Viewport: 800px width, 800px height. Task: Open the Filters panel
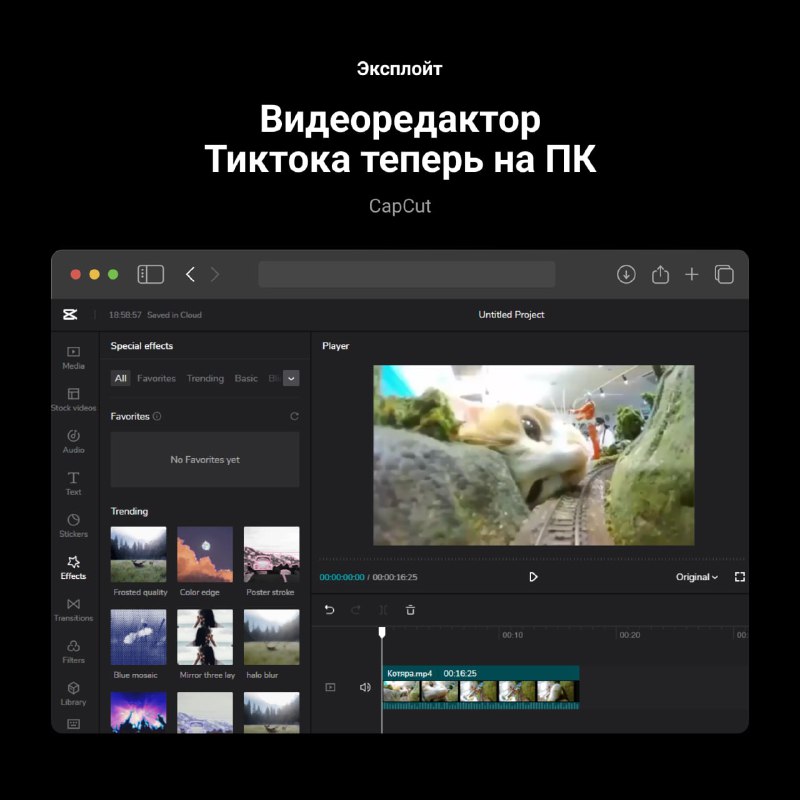tap(73, 651)
